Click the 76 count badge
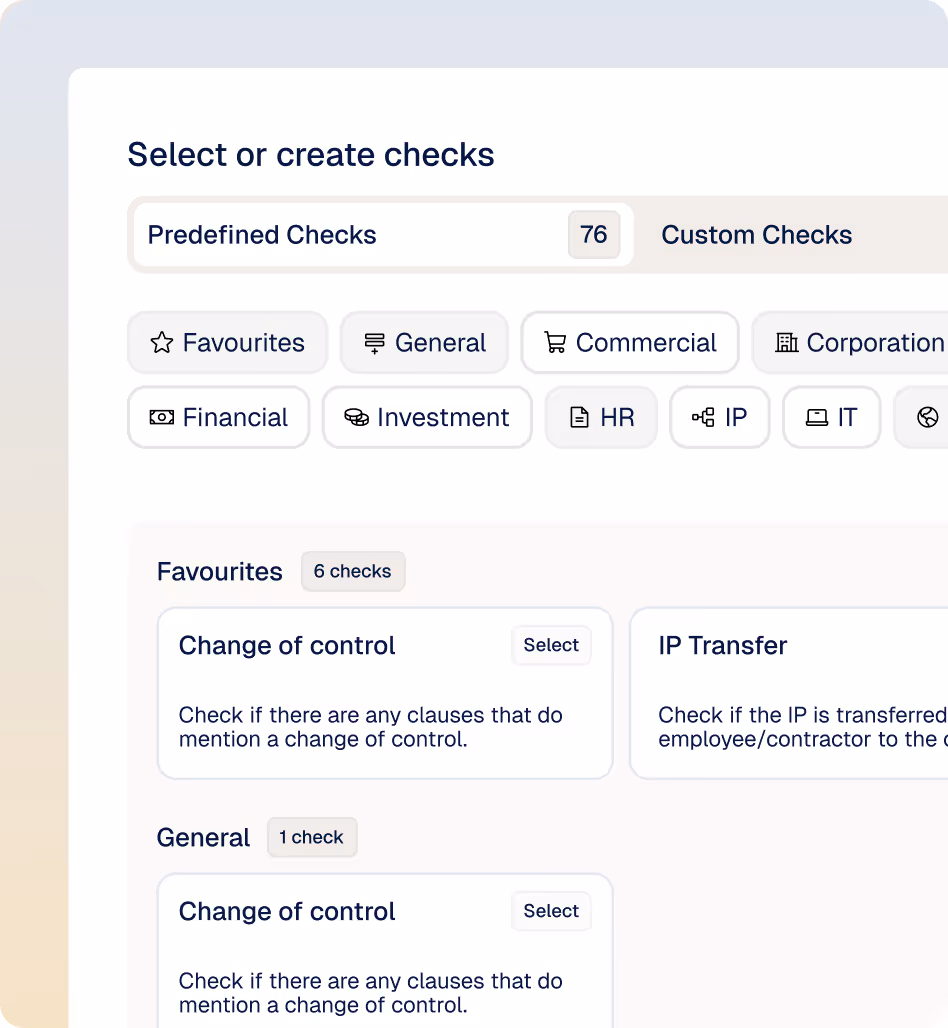Image resolution: width=948 pixels, height=1028 pixels. click(594, 235)
